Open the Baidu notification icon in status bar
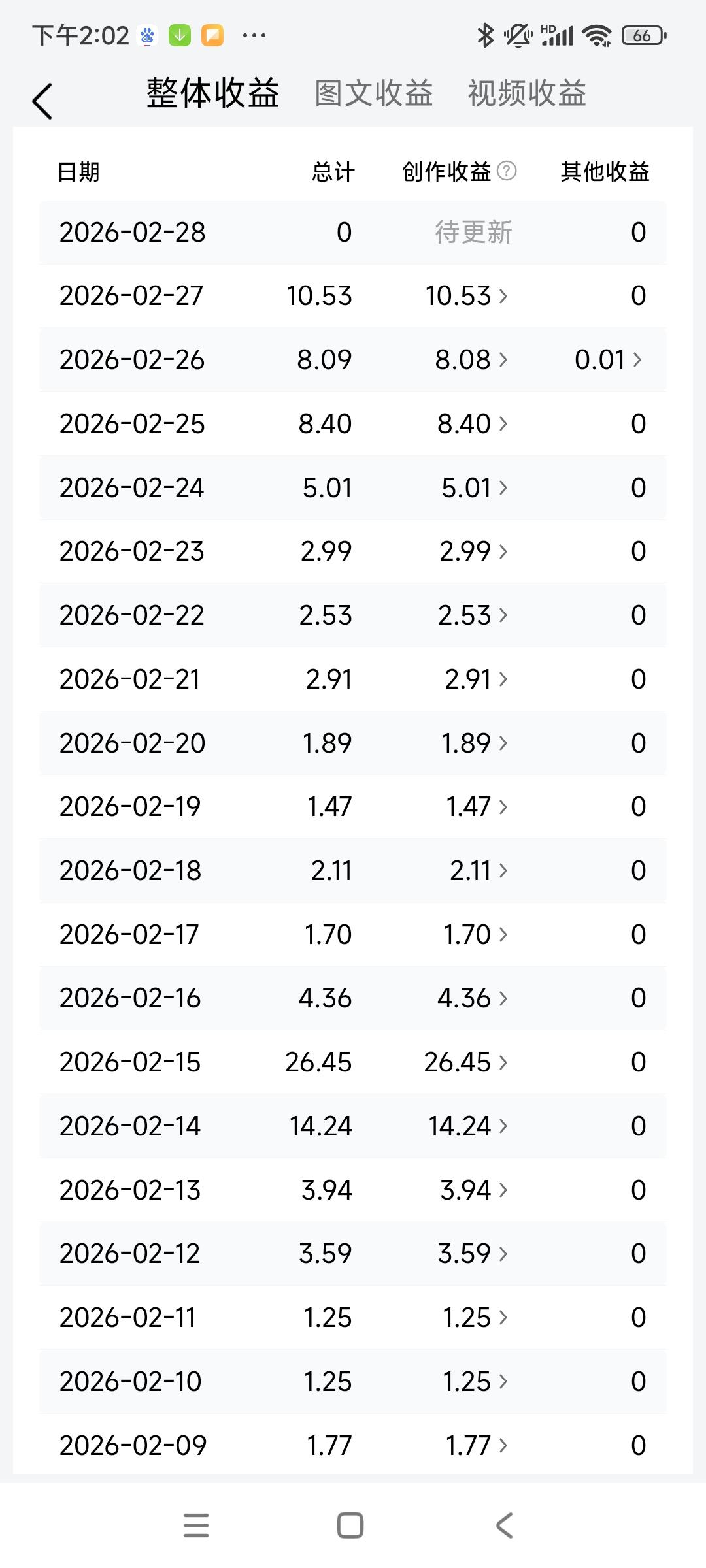706x1568 pixels. [148, 35]
